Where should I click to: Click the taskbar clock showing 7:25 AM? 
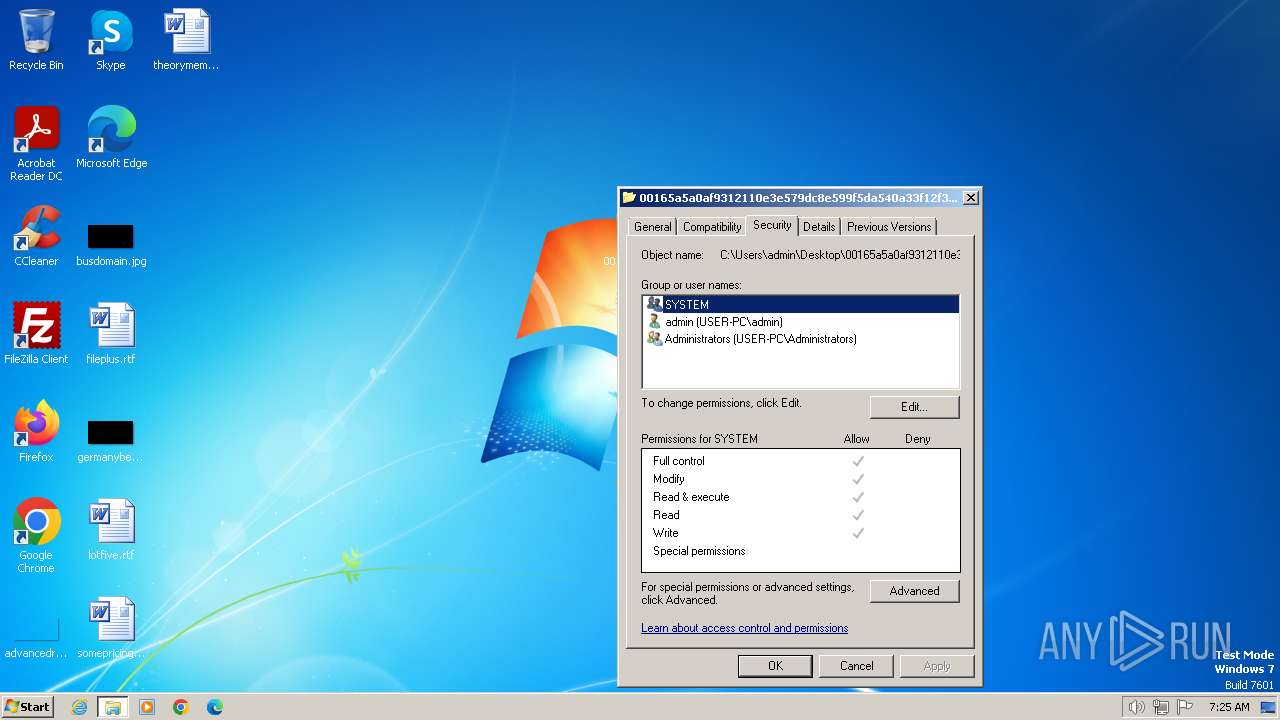click(x=1229, y=707)
